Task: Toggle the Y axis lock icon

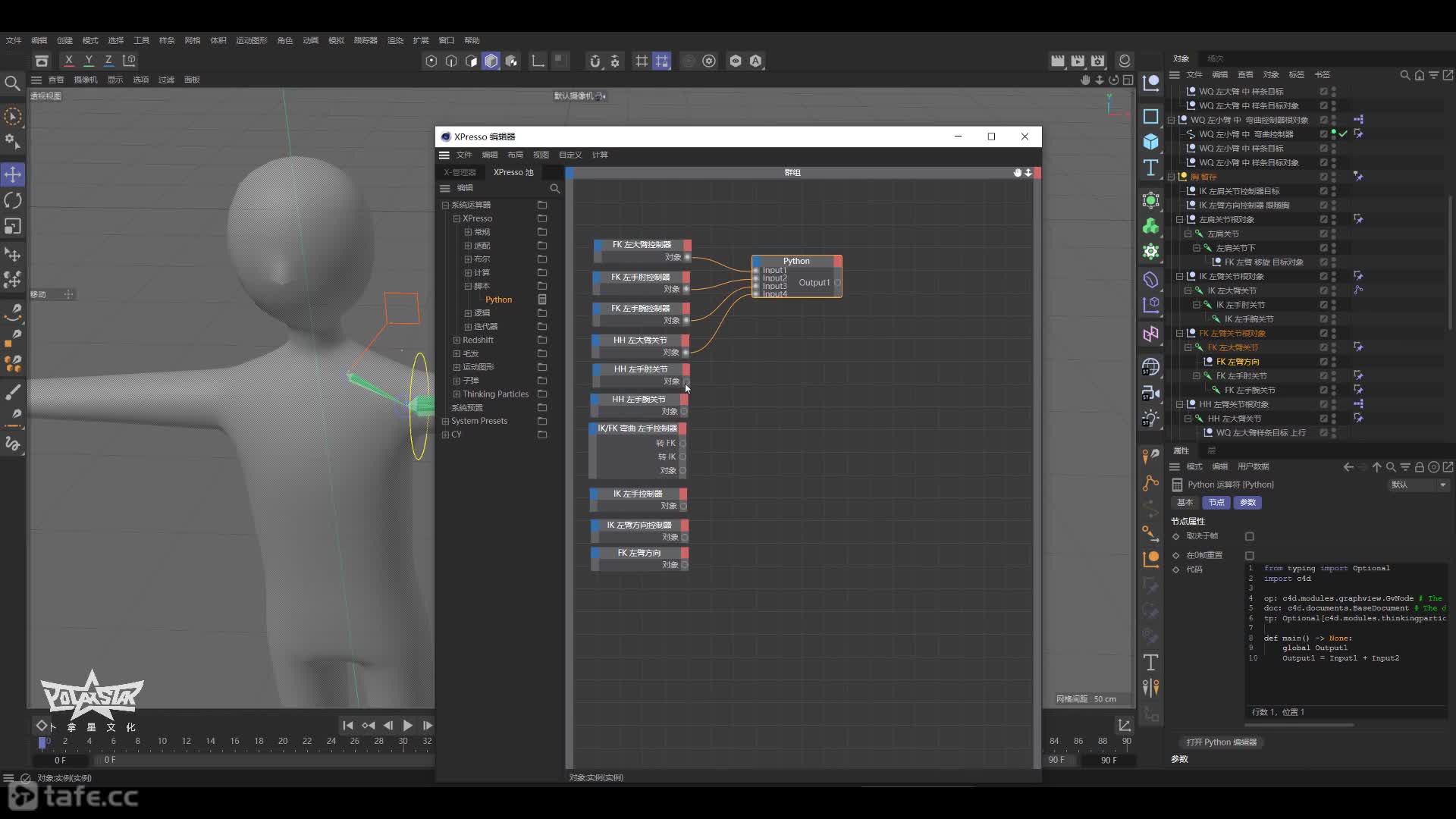Action: click(x=89, y=61)
